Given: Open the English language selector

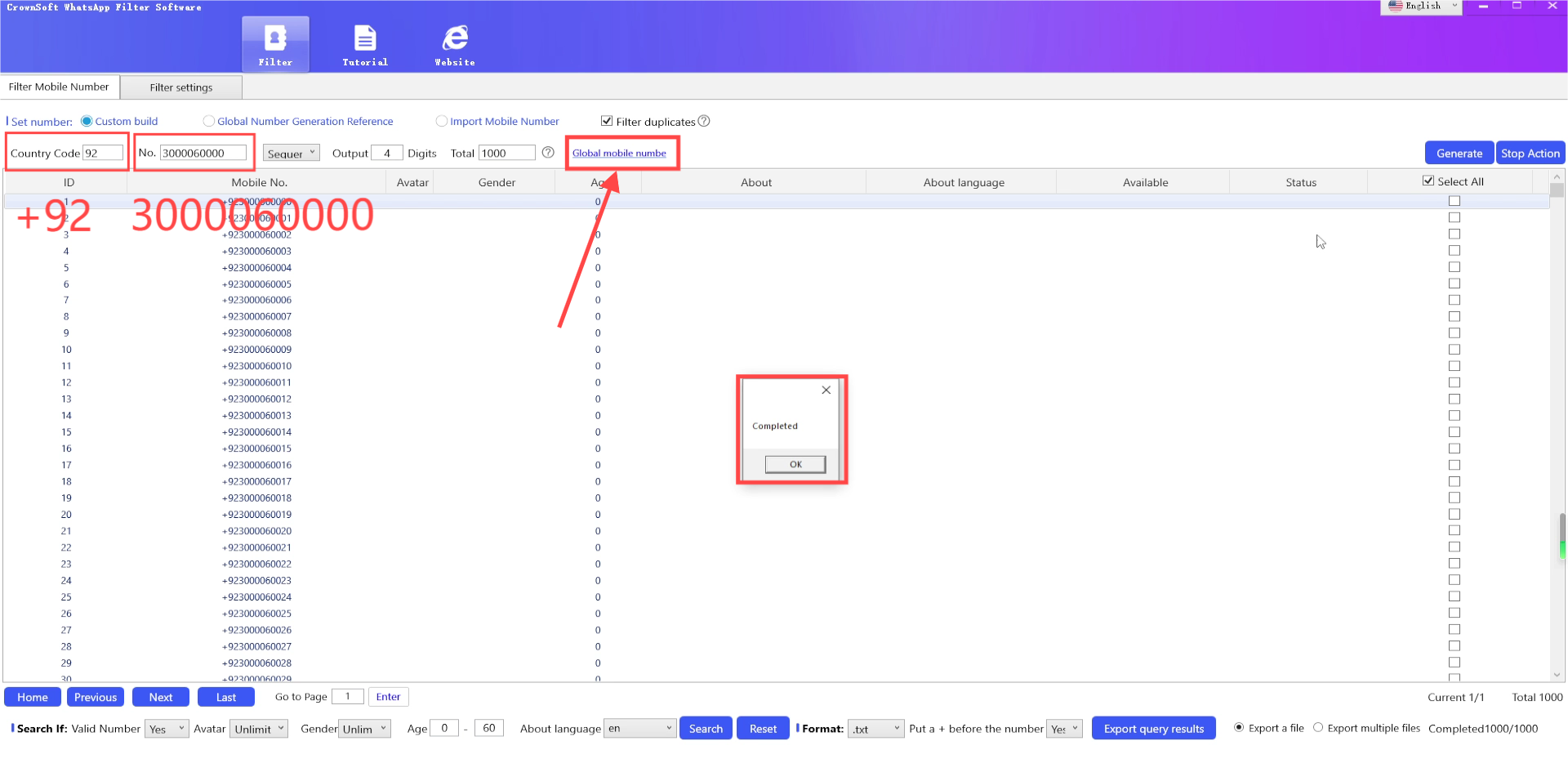Looking at the screenshot, I should click(1422, 7).
